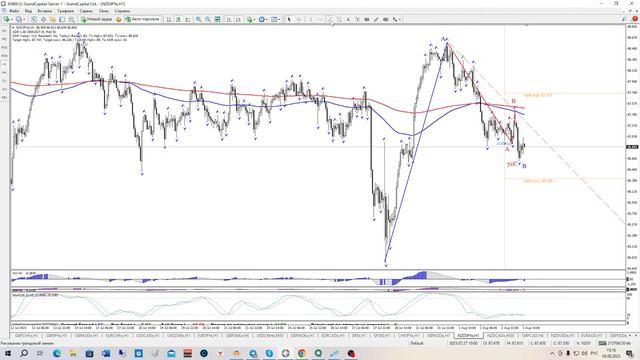Viewport: 640px width, 360px height.
Task: Select the Text Label tool
Action: (x=358, y=19)
